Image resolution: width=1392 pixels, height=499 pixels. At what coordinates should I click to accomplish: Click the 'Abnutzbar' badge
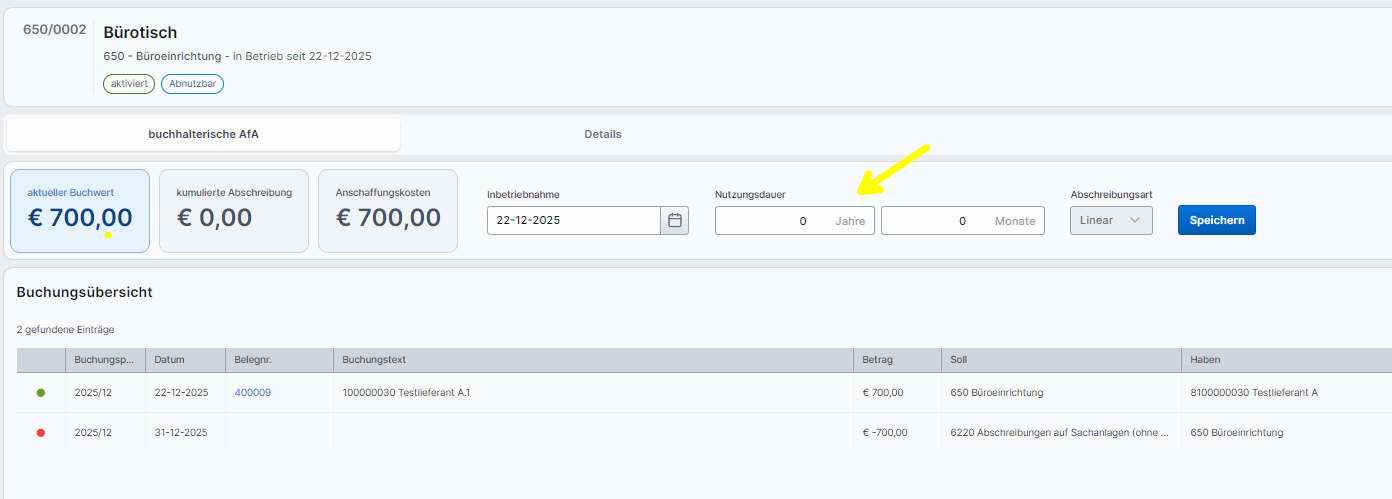(x=192, y=84)
